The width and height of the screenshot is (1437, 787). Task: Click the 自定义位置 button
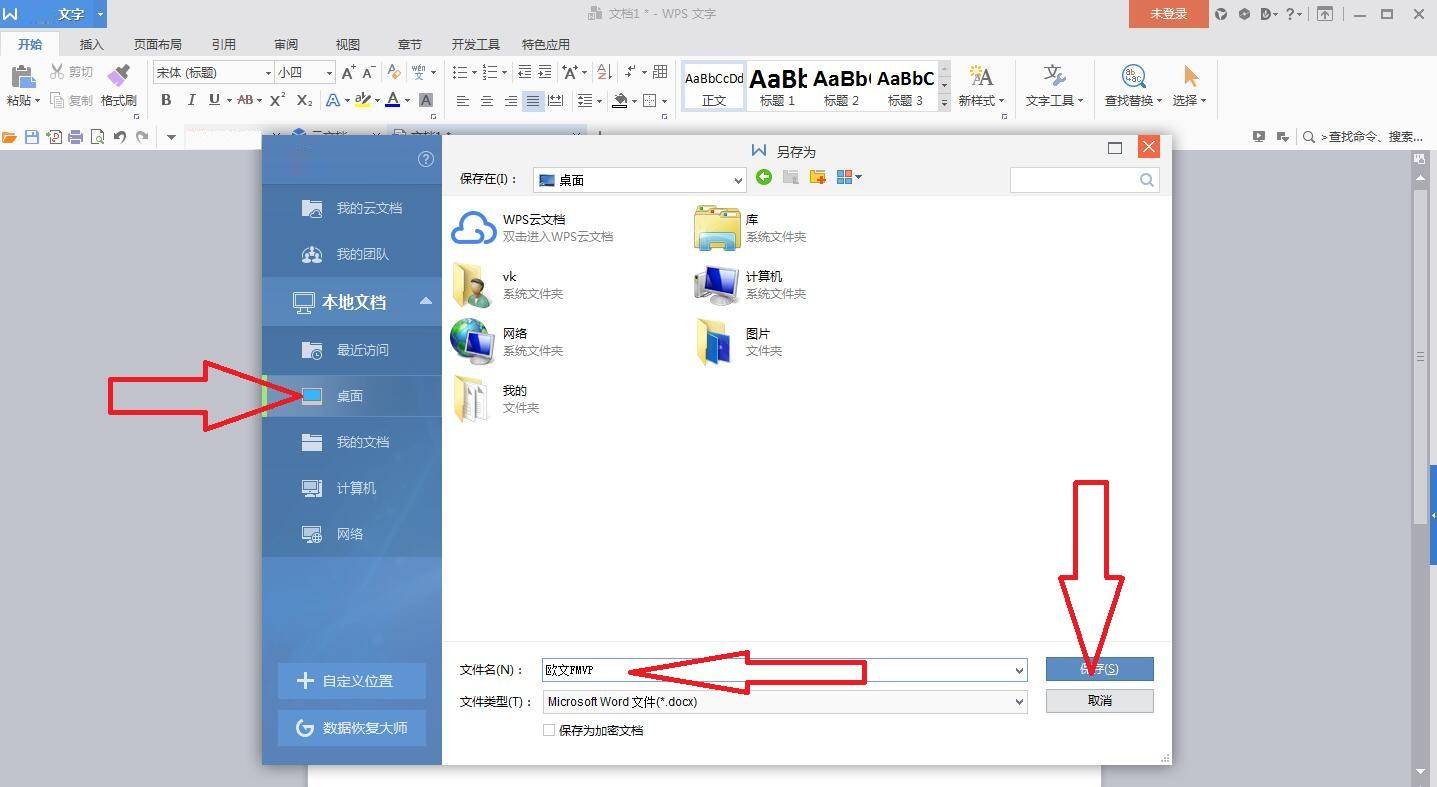(352, 681)
